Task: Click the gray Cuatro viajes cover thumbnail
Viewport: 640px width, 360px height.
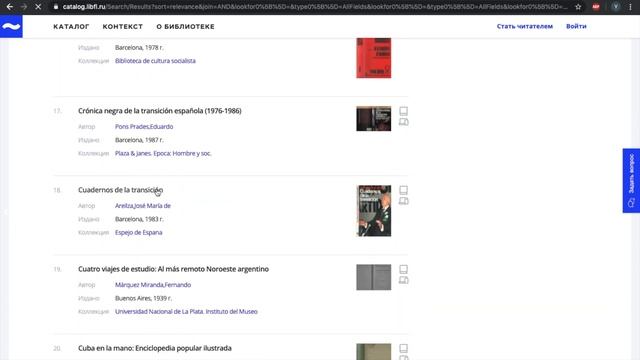Action: (x=373, y=277)
